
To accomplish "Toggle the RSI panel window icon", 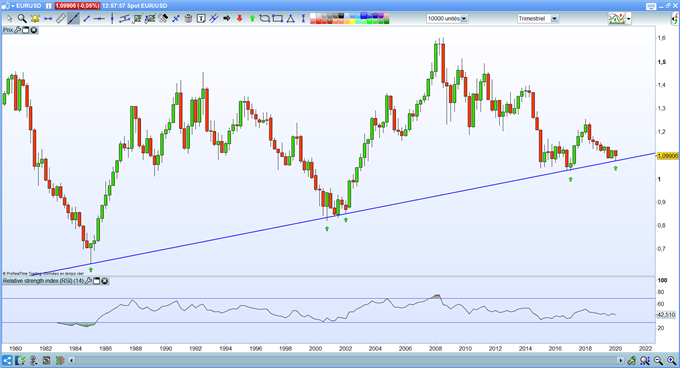I will point(97,281).
